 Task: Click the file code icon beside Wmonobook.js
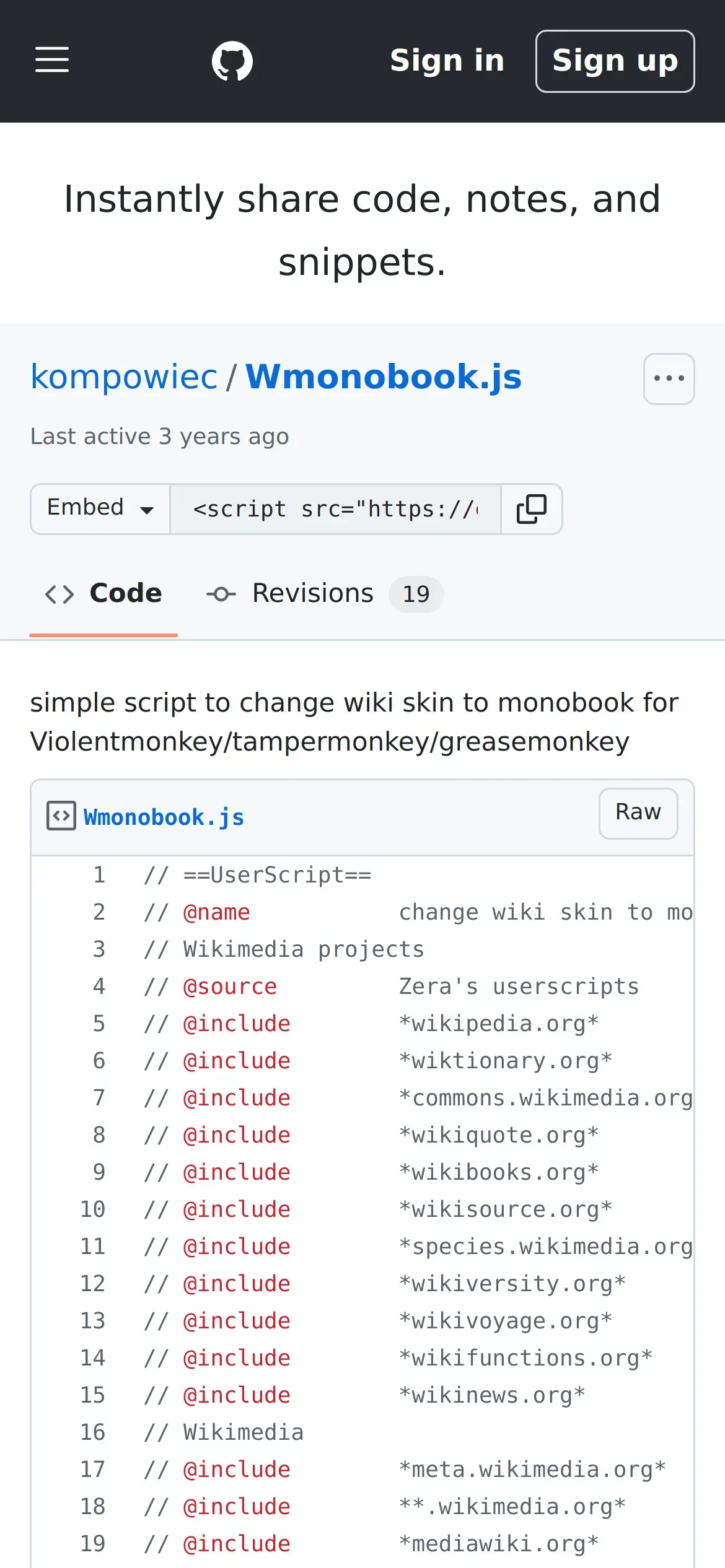61,816
